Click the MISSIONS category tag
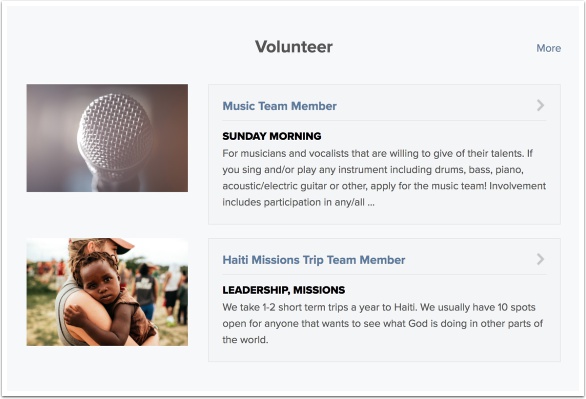This screenshot has width=586, height=399. click(319, 290)
